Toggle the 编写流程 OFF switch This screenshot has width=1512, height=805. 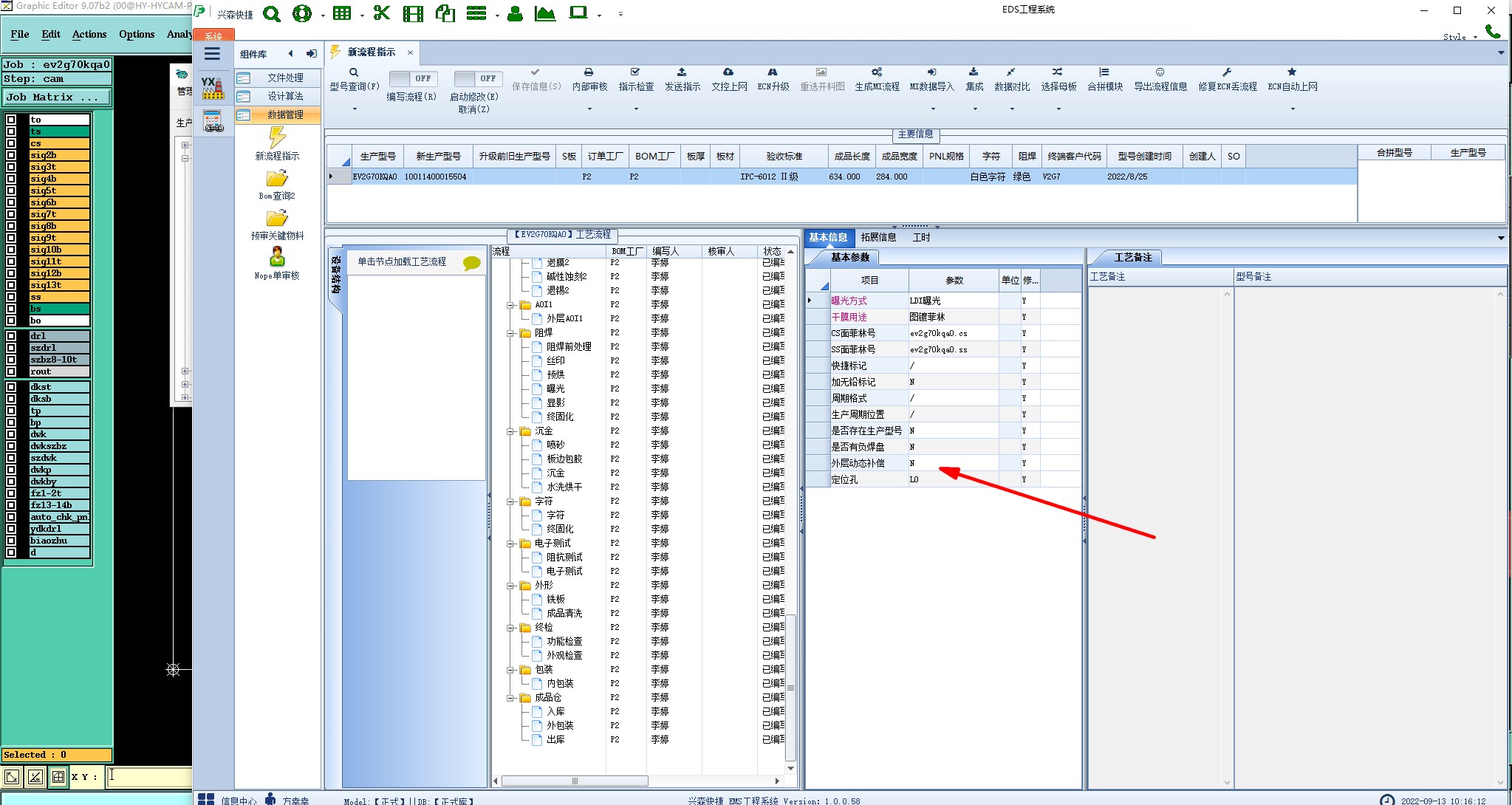(413, 78)
